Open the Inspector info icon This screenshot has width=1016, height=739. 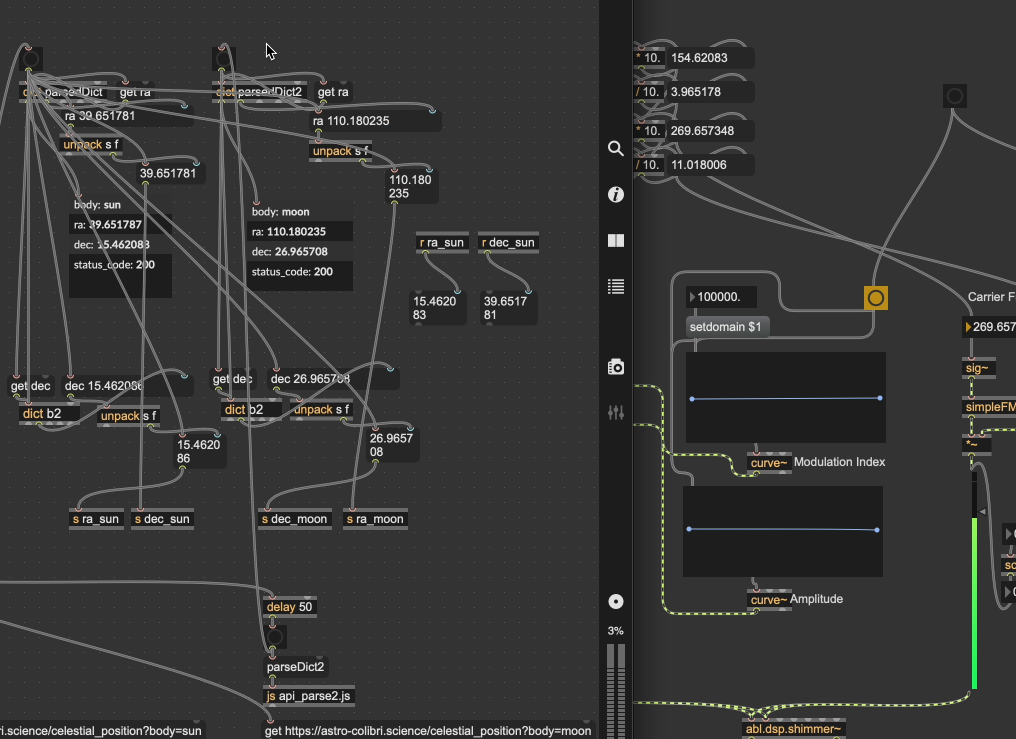point(616,195)
